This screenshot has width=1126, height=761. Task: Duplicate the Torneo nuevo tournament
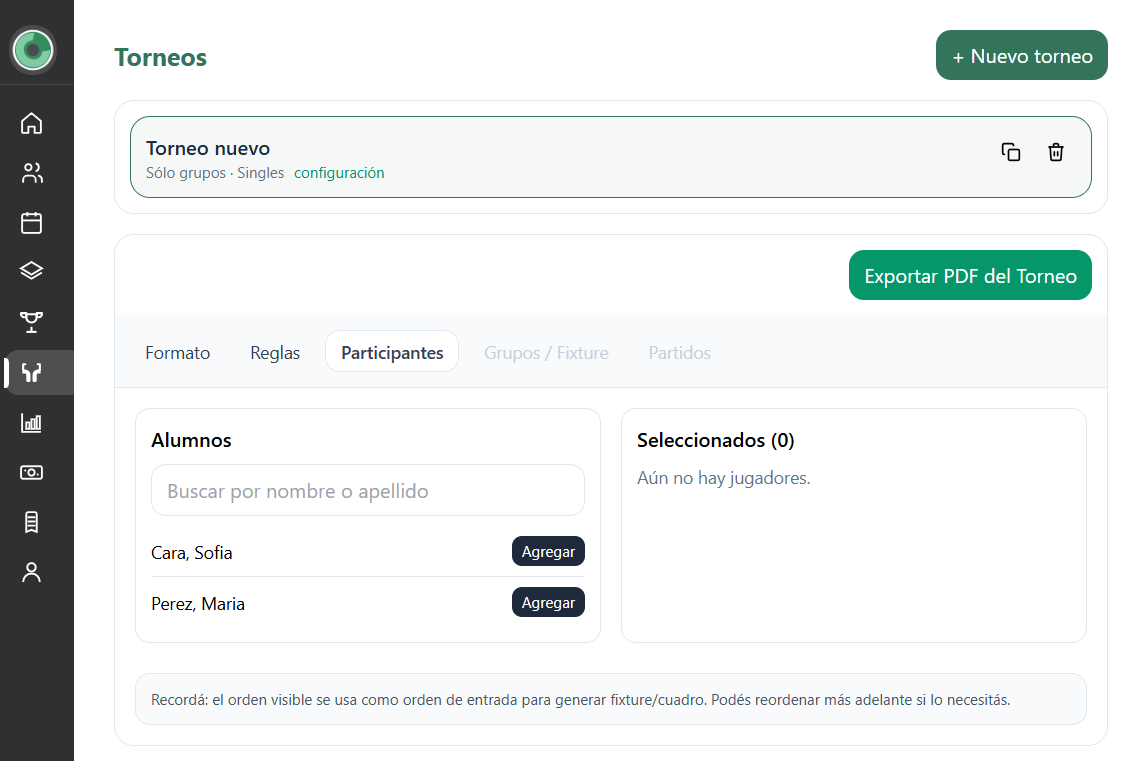tap(1011, 152)
